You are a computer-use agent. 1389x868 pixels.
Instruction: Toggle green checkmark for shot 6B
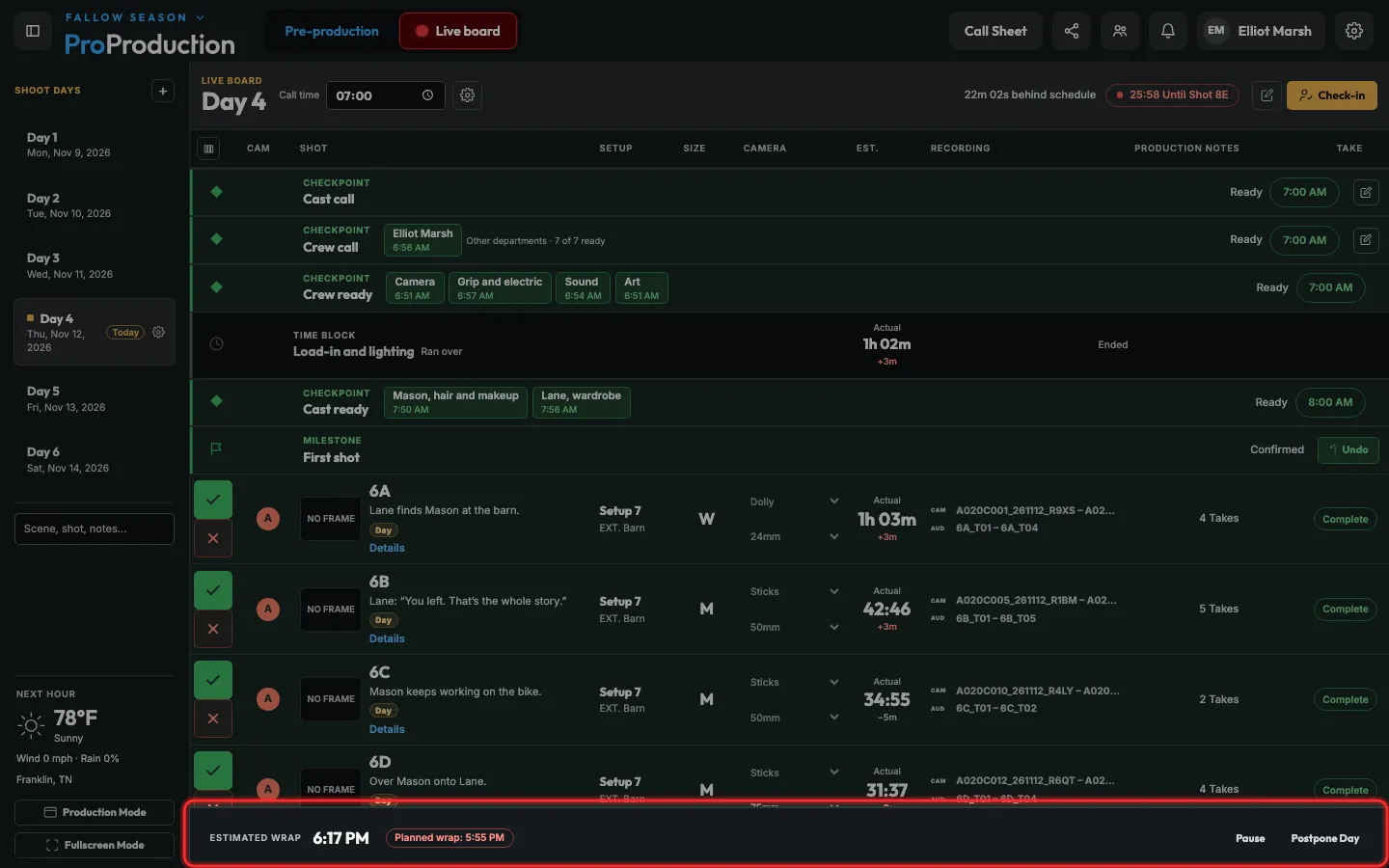point(213,590)
